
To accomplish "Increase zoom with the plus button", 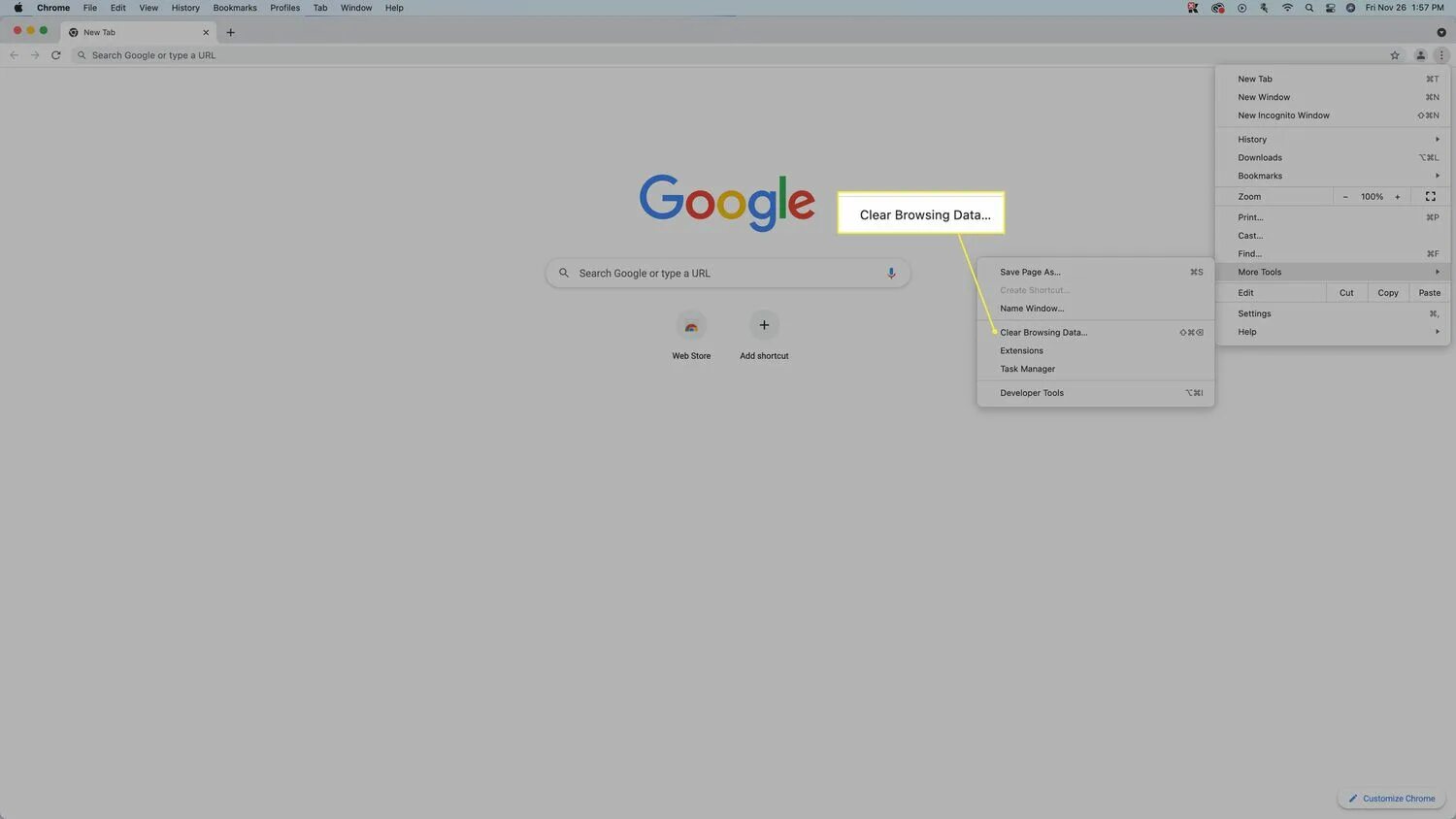I will click(x=1398, y=196).
